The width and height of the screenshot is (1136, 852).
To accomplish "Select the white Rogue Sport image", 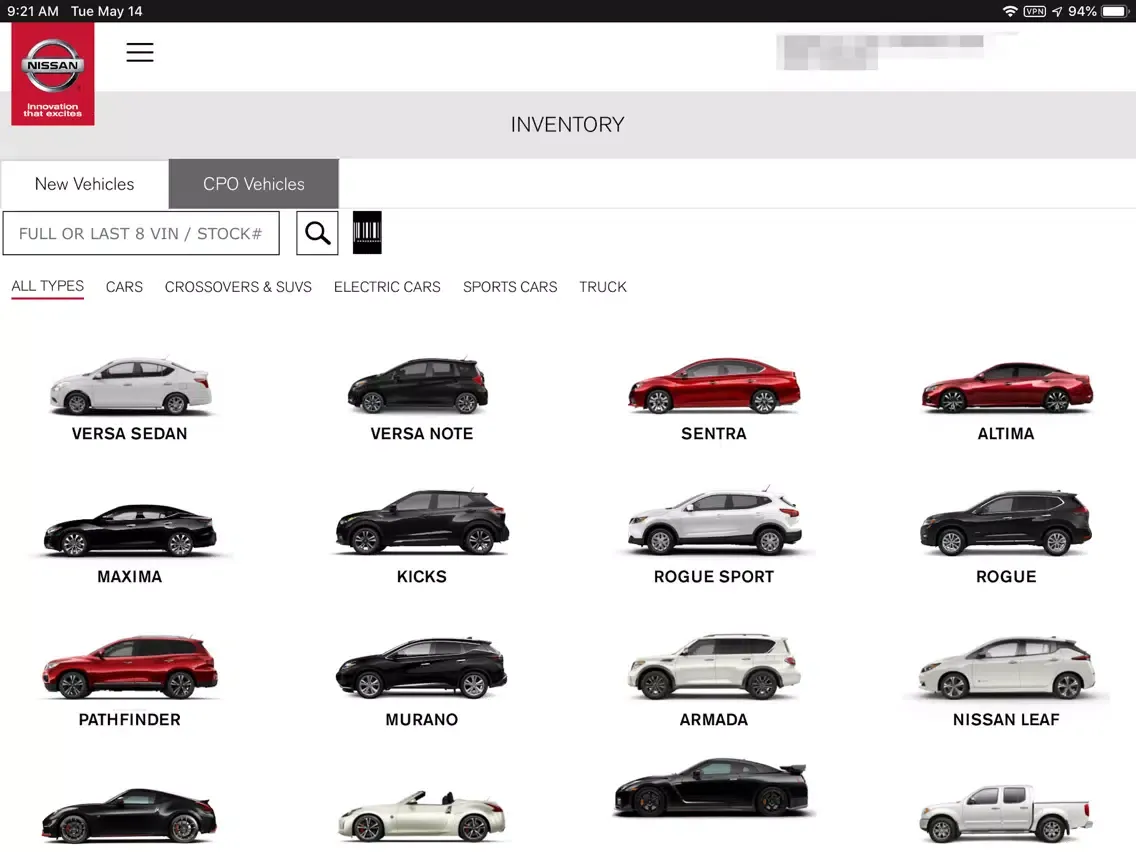I will pos(714,521).
